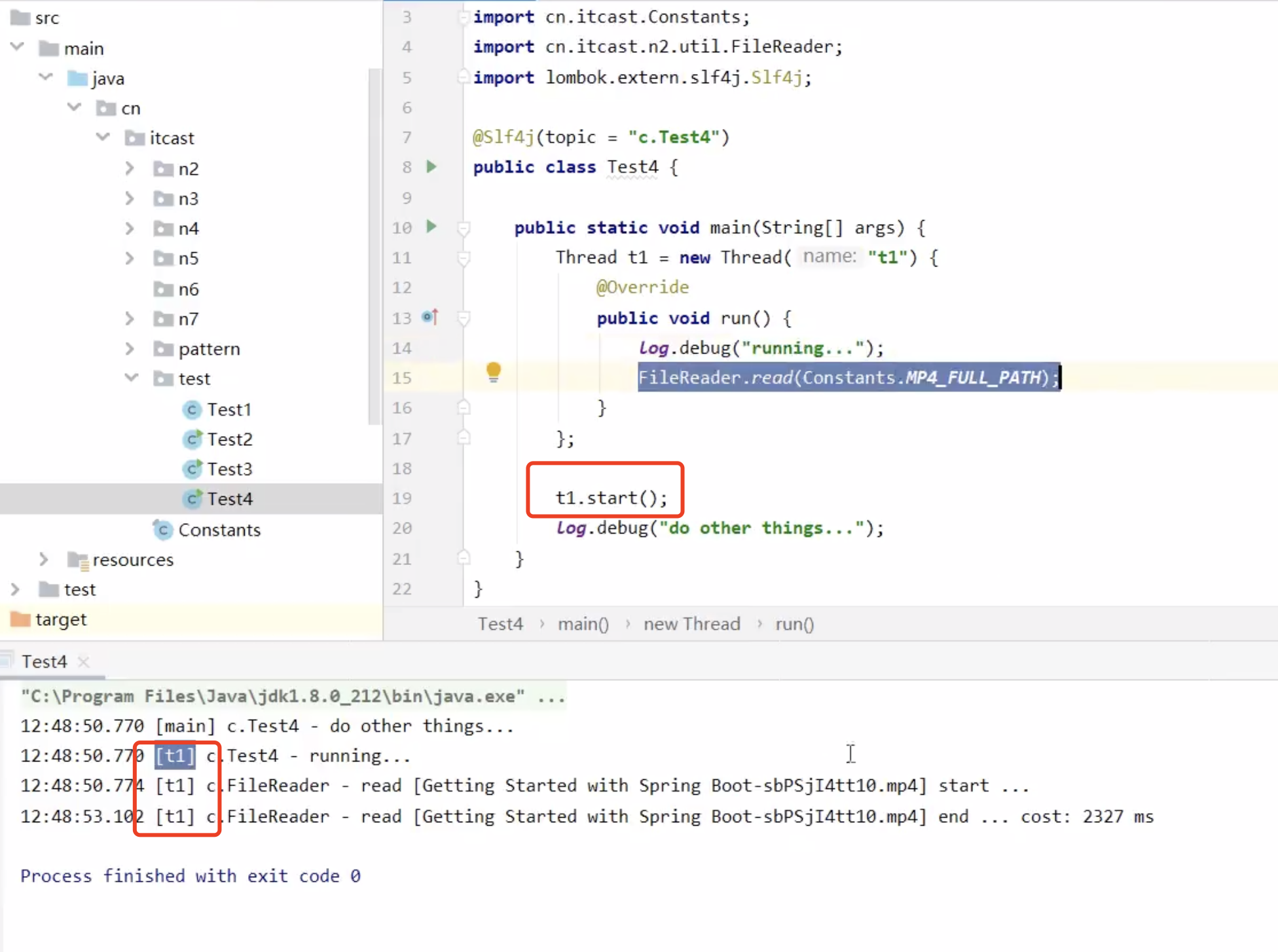Expand the n2 package folder
1278x952 pixels.
(x=130, y=169)
